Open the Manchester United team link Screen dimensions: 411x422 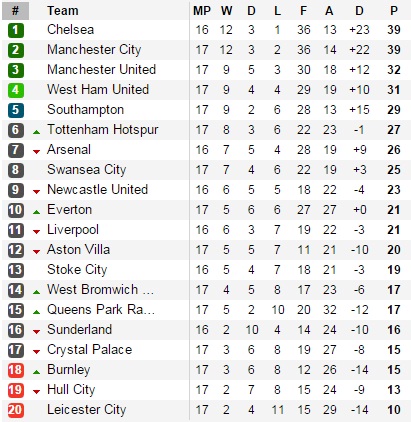click(101, 70)
